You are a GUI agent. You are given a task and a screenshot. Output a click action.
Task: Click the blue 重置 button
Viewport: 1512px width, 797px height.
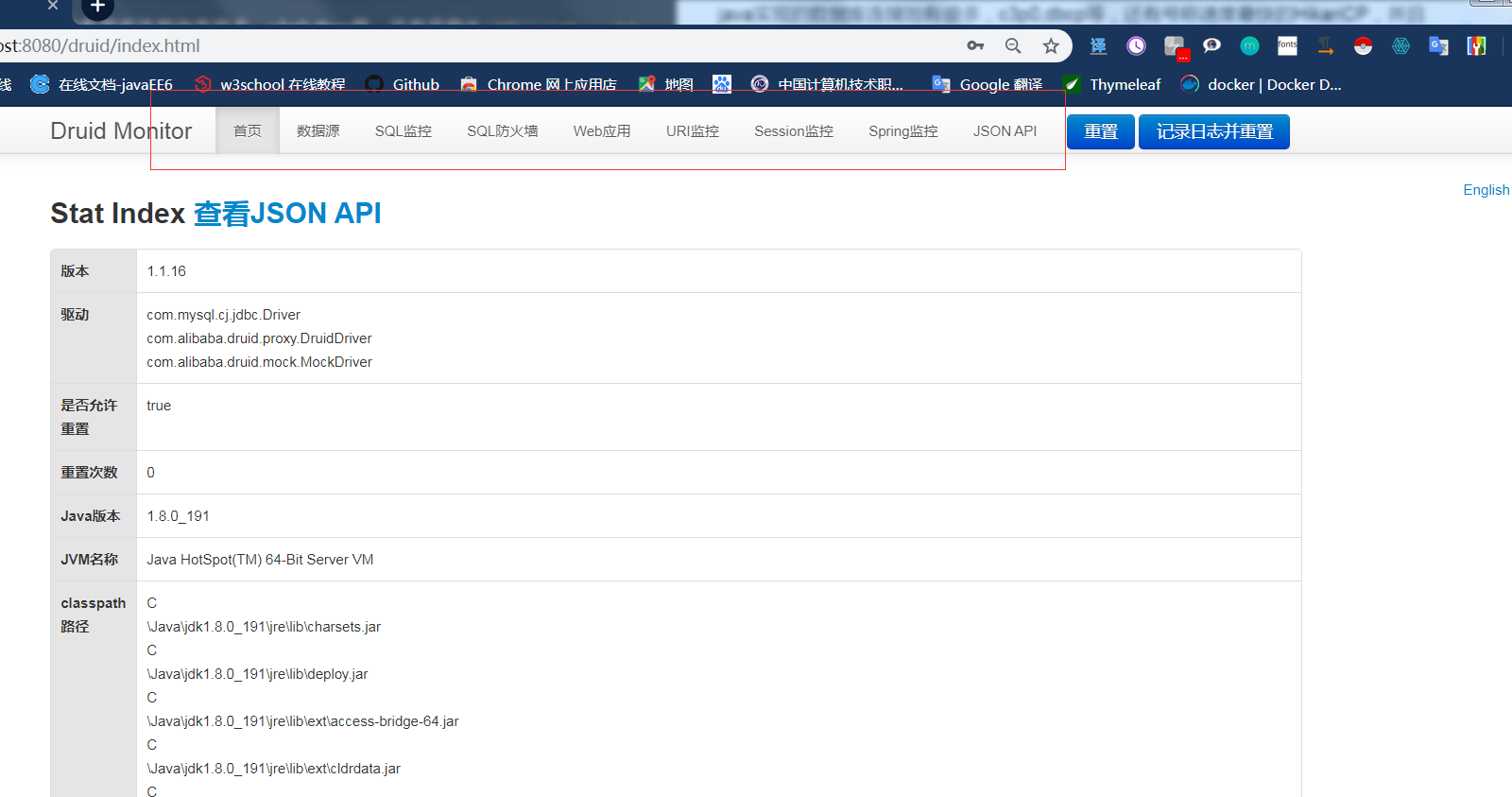[x=1101, y=131]
